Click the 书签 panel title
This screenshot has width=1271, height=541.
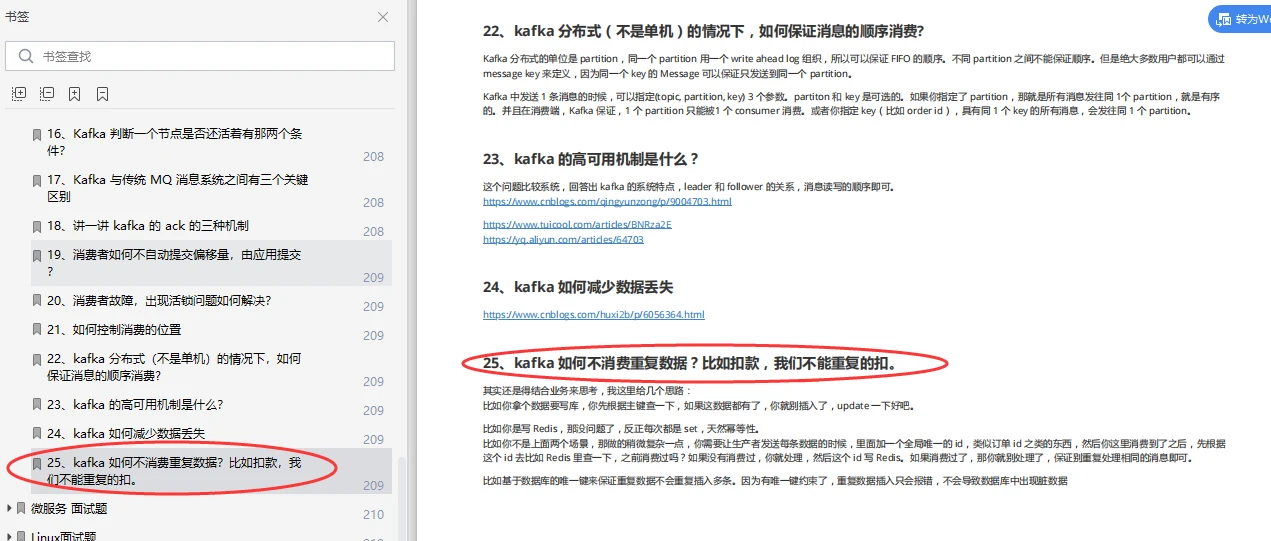[17, 17]
